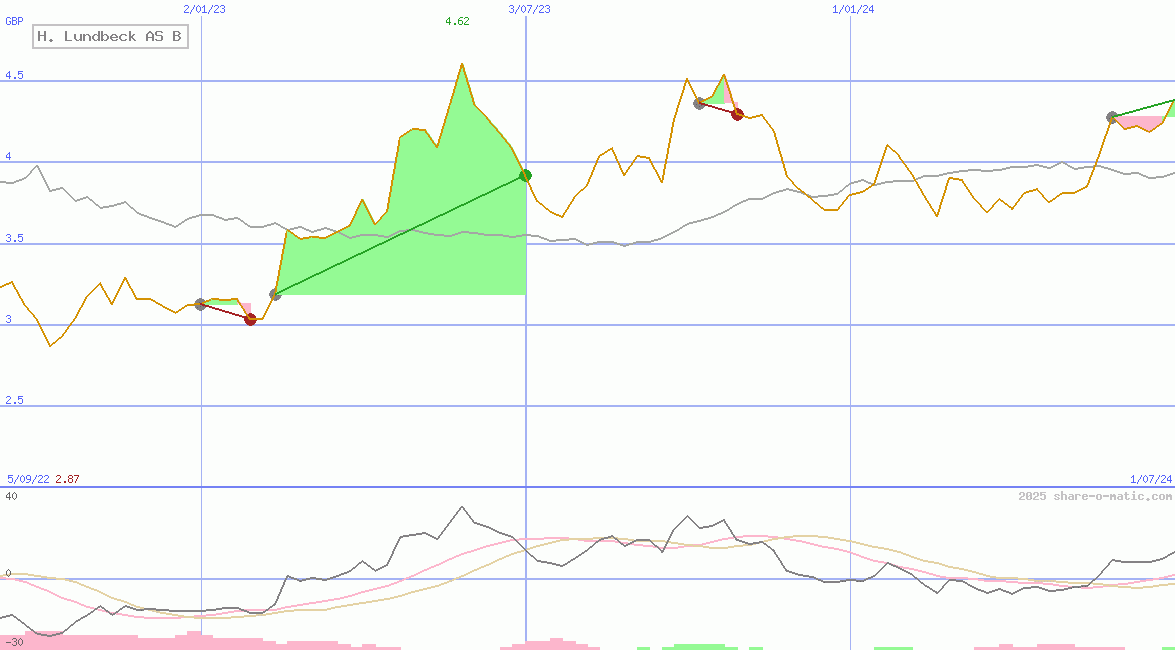The width and height of the screenshot is (1175, 650).
Task: Click the green exit marker at 3/07/23
Action: point(526,175)
